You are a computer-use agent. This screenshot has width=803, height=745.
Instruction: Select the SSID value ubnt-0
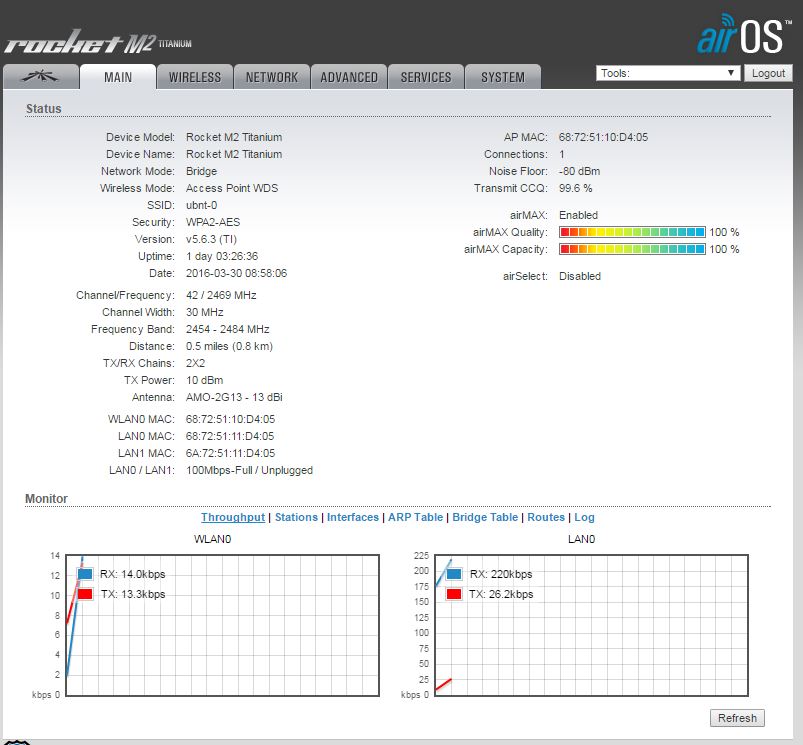click(201, 205)
